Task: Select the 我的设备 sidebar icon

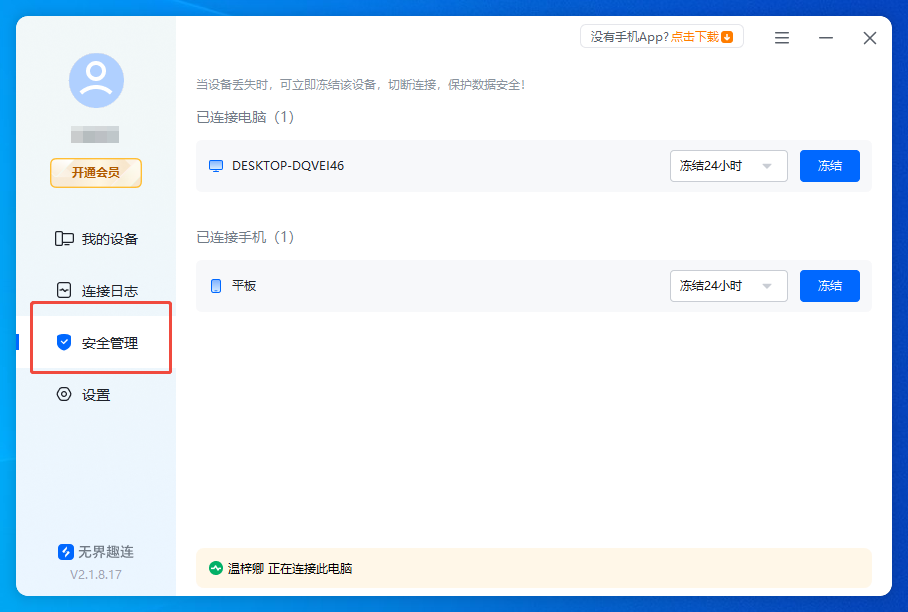Action: coord(64,238)
